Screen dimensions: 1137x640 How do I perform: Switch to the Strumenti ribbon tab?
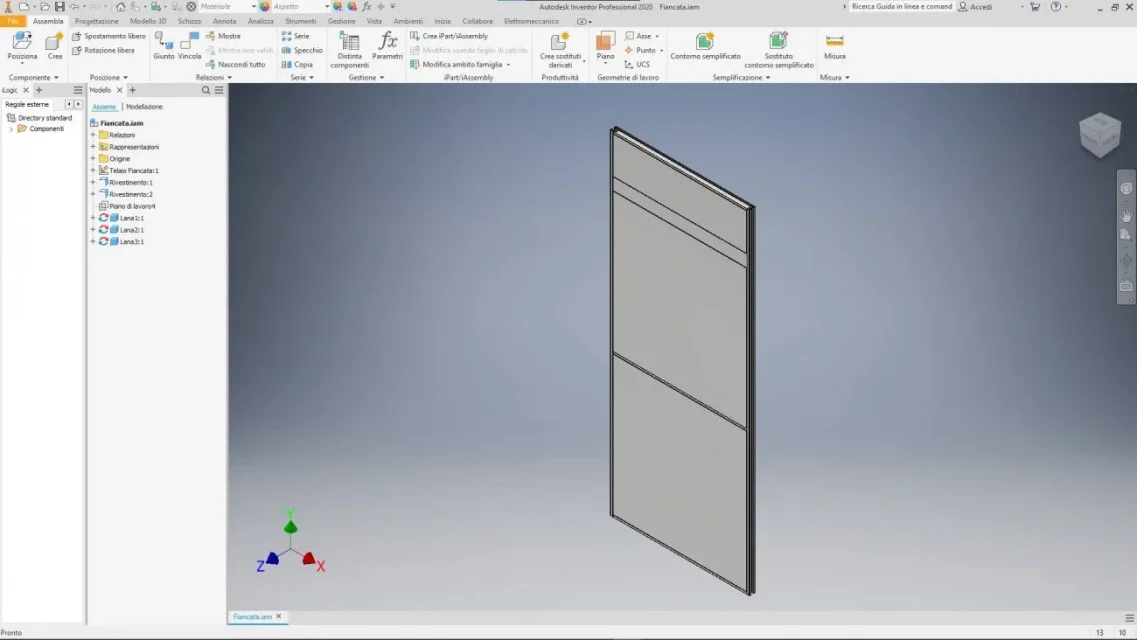tap(300, 22)
